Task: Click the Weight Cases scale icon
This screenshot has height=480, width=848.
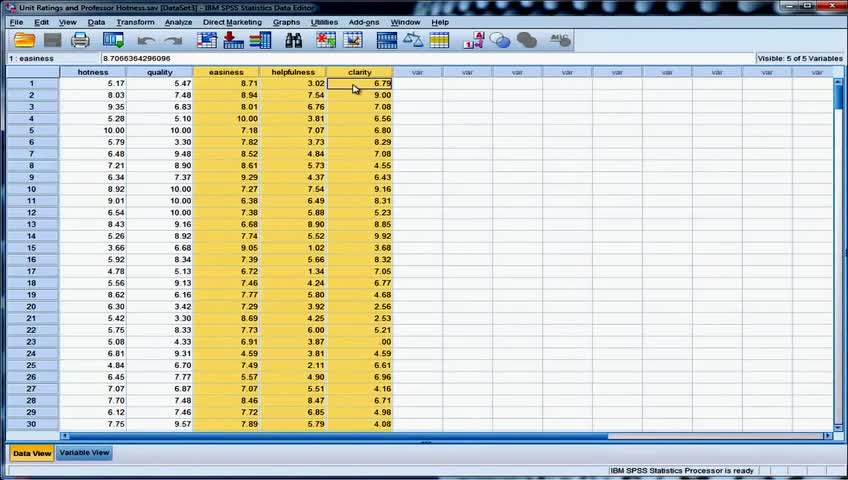Action: [x=413, y=40]
